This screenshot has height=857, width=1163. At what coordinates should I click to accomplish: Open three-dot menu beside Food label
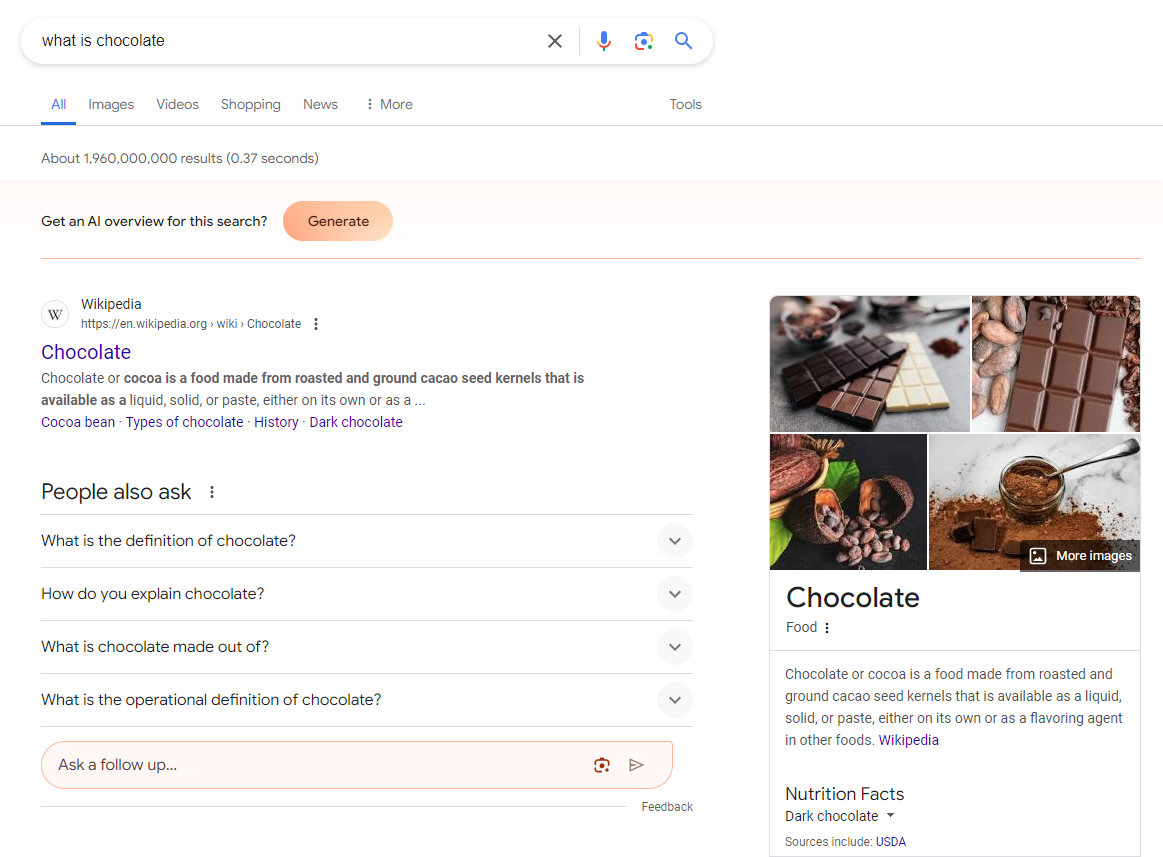pyautogui.click(x=827, y=628)
